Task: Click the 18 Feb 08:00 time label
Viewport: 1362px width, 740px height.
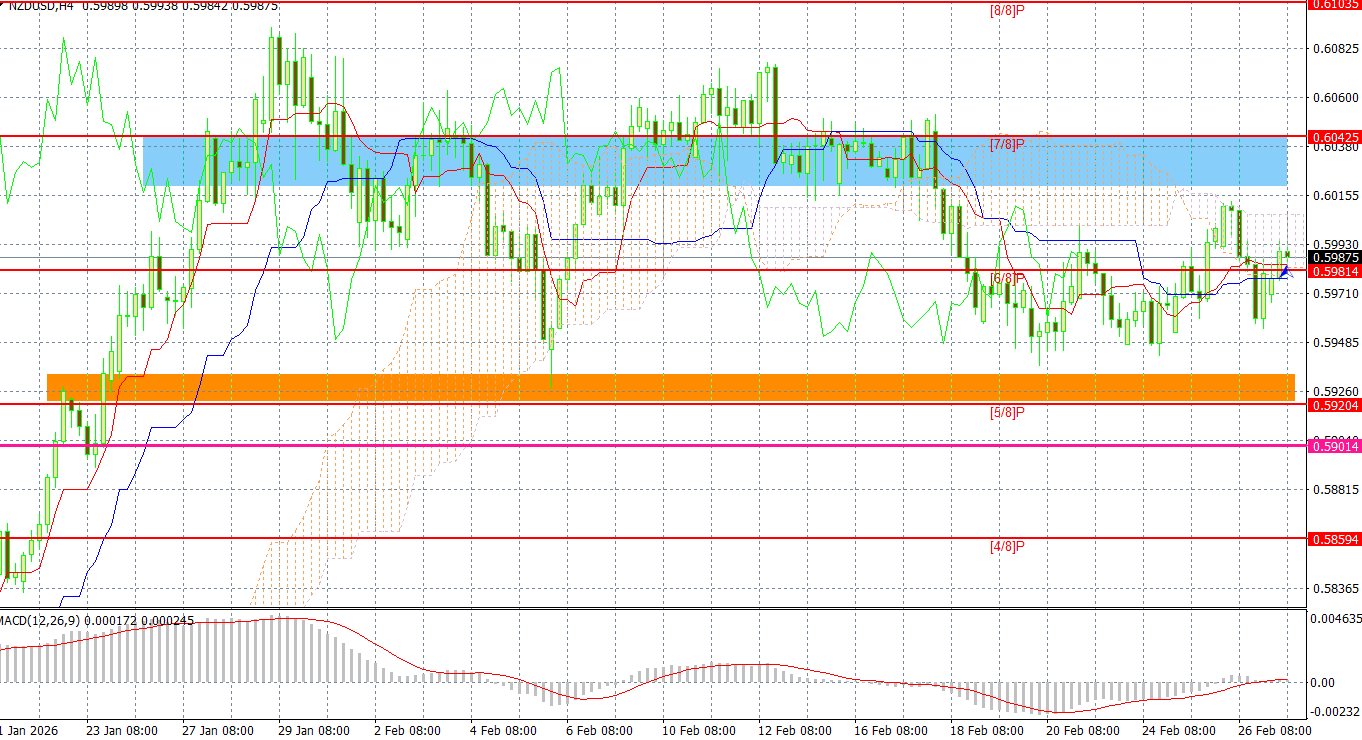Action: pyautogui.click(x=985, y=731)
